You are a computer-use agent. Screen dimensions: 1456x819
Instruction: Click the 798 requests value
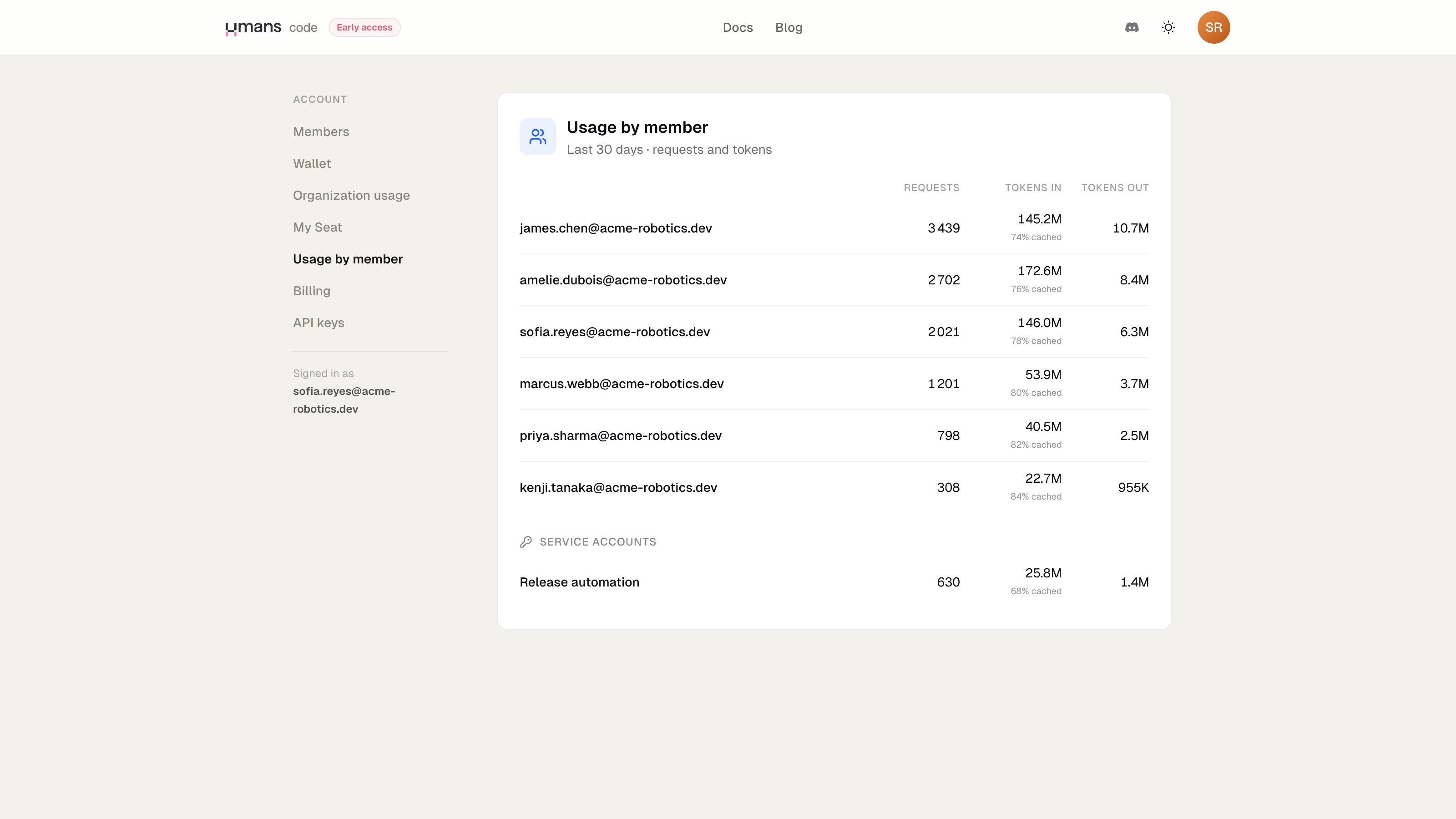(x=948, y=436)
